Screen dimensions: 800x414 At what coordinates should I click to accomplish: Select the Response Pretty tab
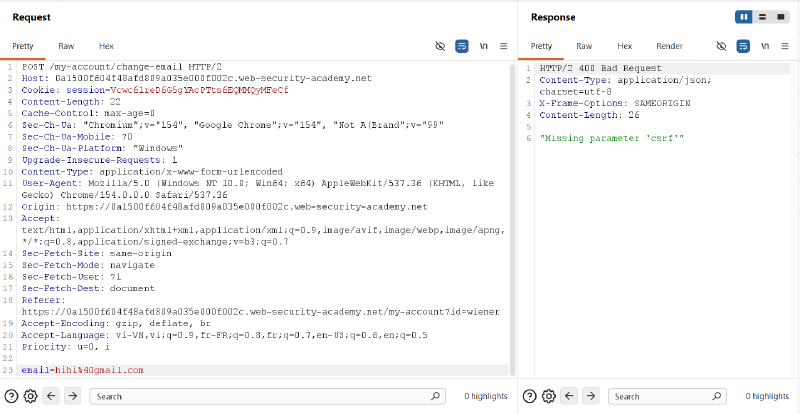541,46
